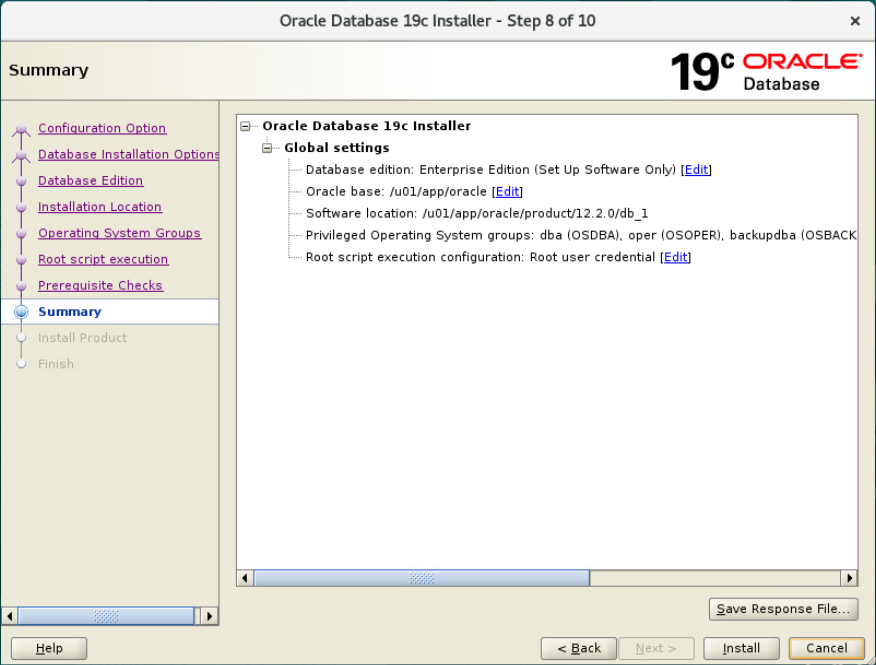
Task: Click the Database Installation Options step bullet icon
Action: pyautogui.click(x=21, y=155)
